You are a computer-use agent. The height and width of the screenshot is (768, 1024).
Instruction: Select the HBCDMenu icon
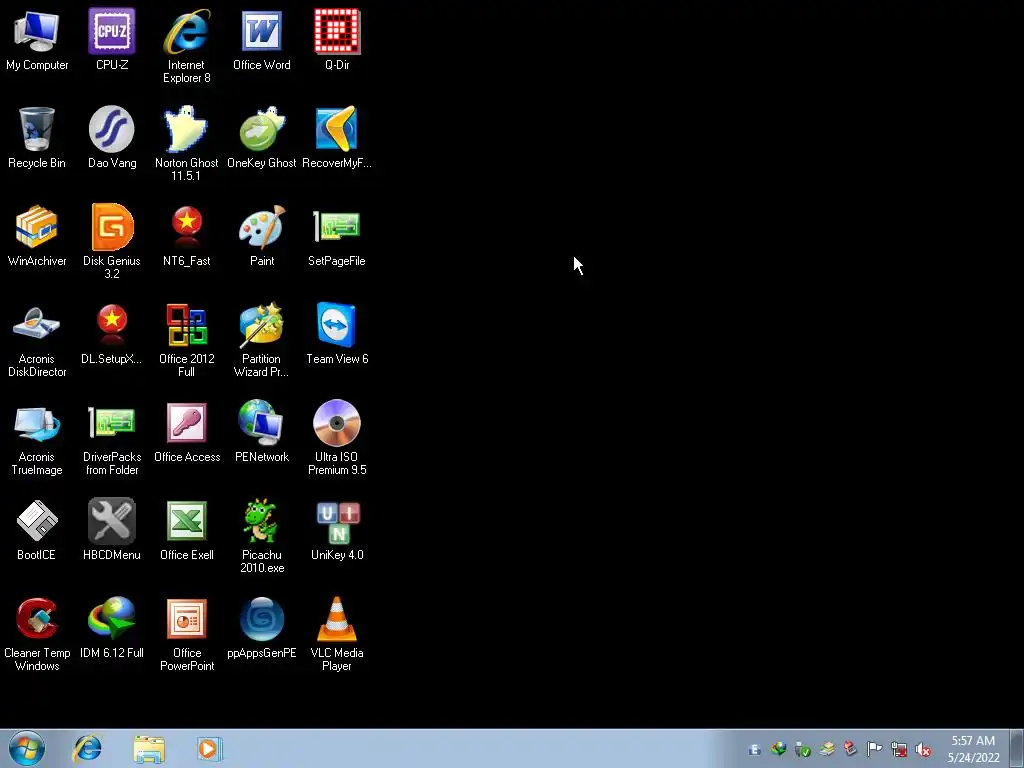112,529
